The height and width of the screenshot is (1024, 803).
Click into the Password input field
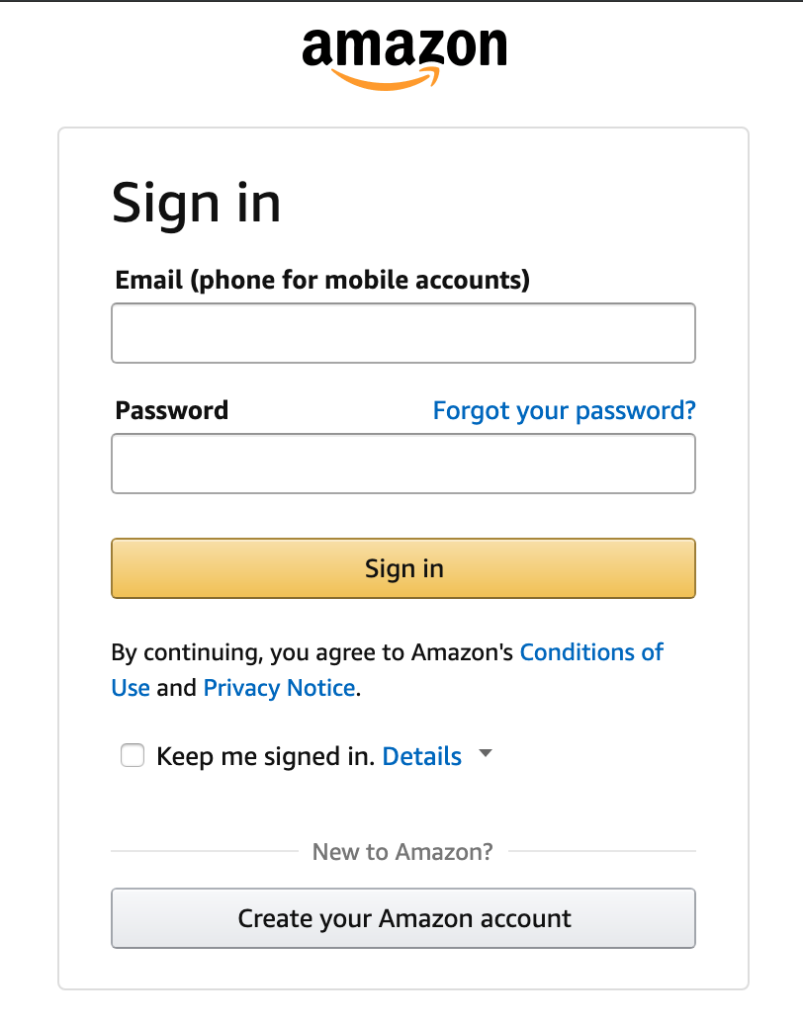click(x=403, y=463)
